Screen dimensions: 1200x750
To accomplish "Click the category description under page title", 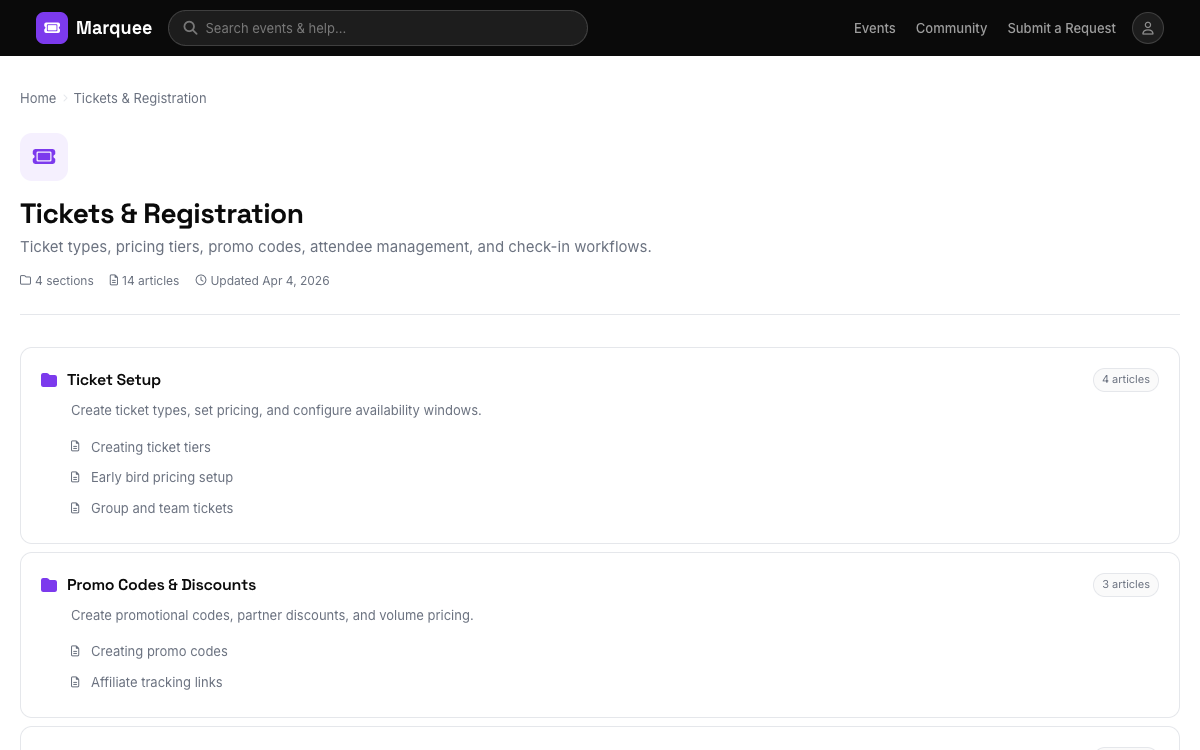I will [x=336, y=246].
